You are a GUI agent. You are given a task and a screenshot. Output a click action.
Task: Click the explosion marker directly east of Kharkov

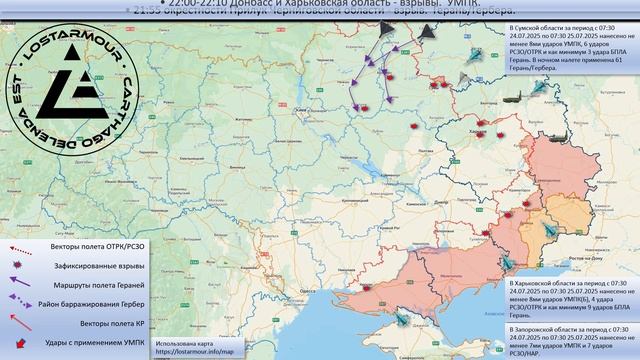500,135
